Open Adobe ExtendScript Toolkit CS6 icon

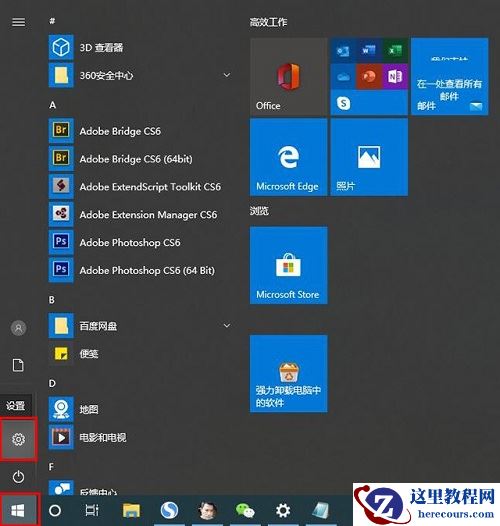61,186
